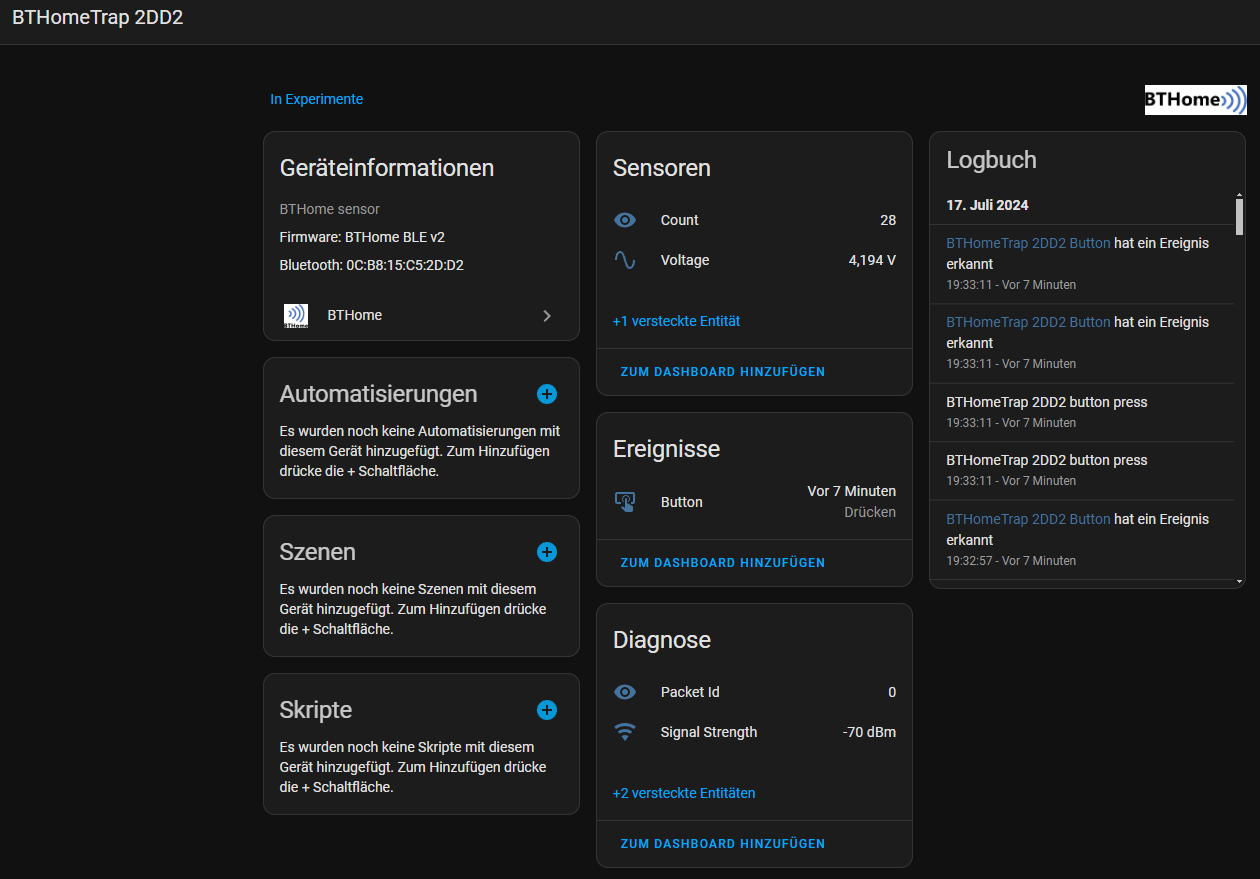Viewport: 1260px width, 879px height.
Task: Open the Count sensor entity row
Action: point(755,220)
